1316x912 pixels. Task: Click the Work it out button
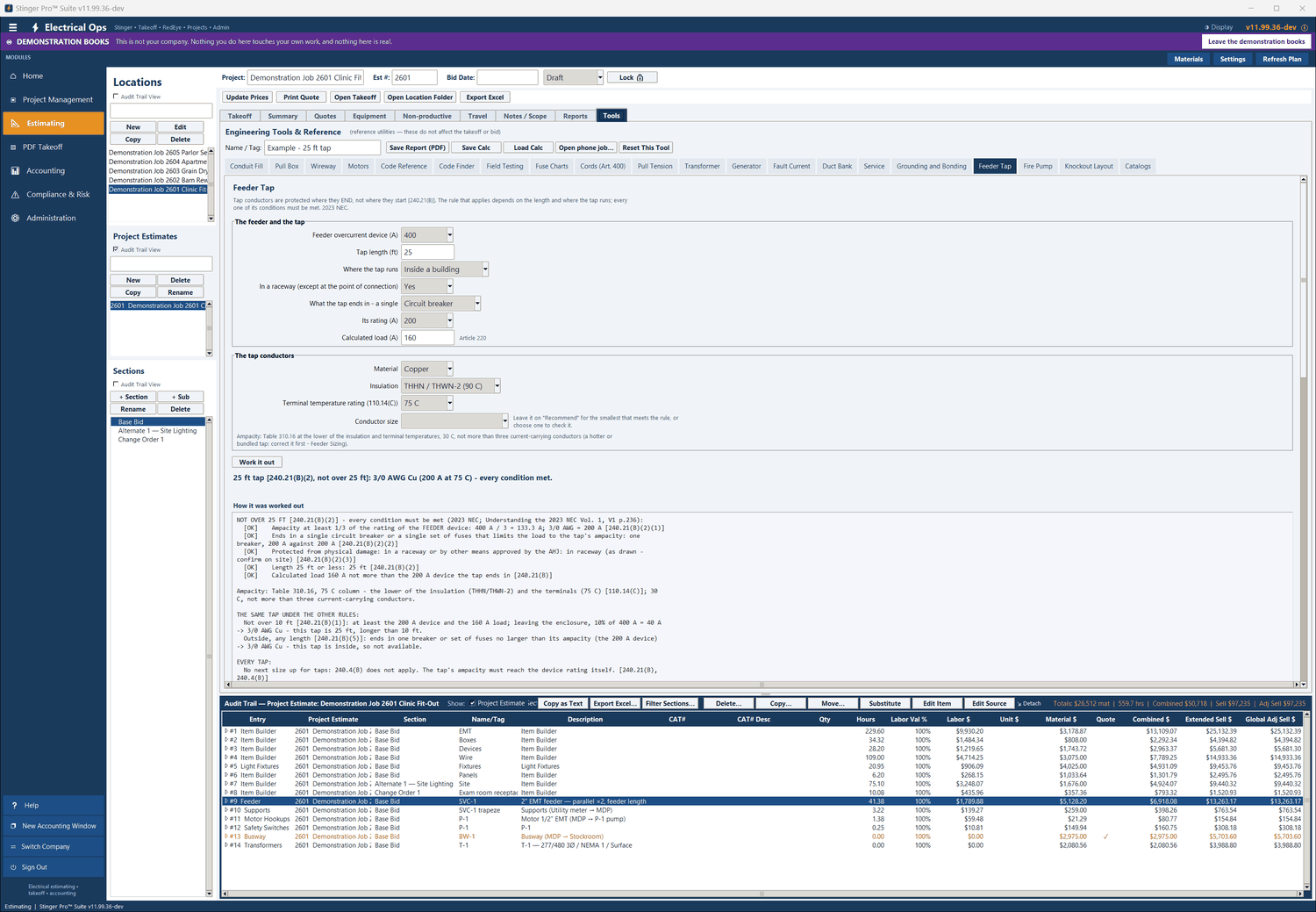(257, 462)
